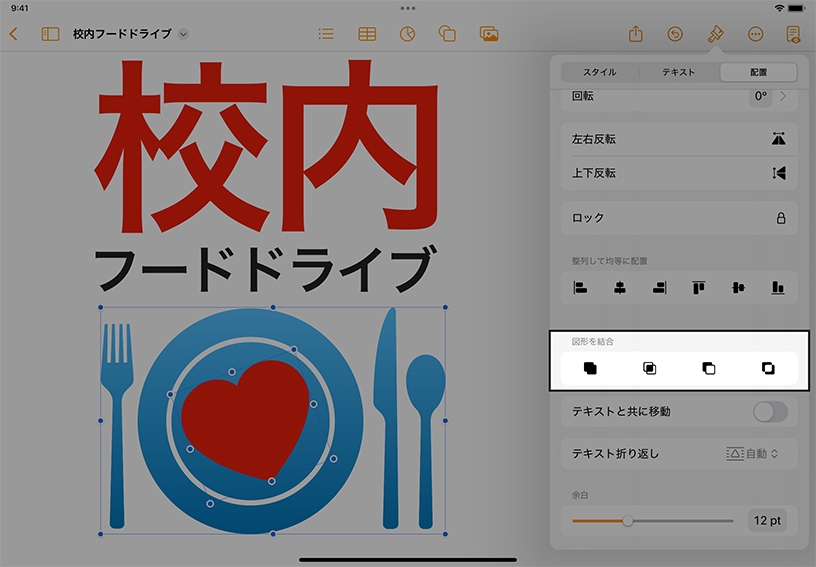Screen dimensions: 816x567
Task: Expand the 回転 rotation disclosure chevron
Action: click(783, 97)
